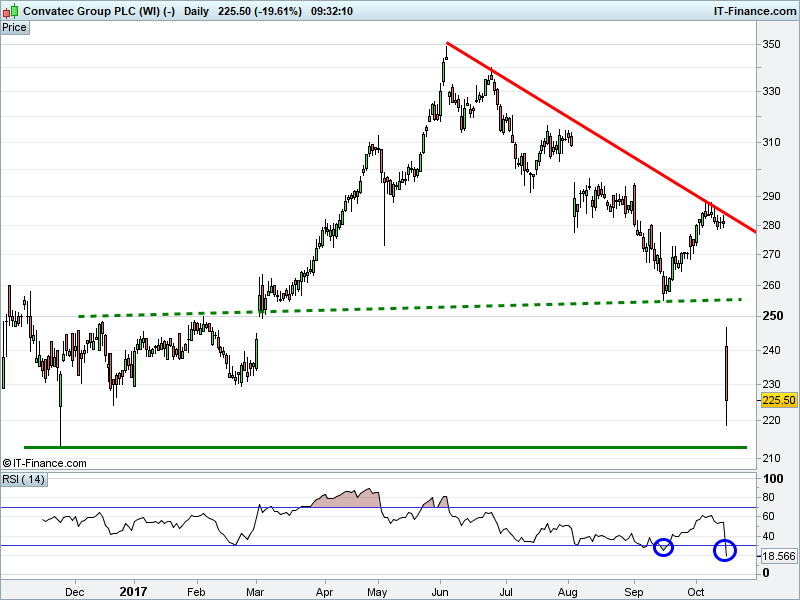Click the 210 price axis label
The height and width of the screenshot is (600, 800).
(771, 458)
